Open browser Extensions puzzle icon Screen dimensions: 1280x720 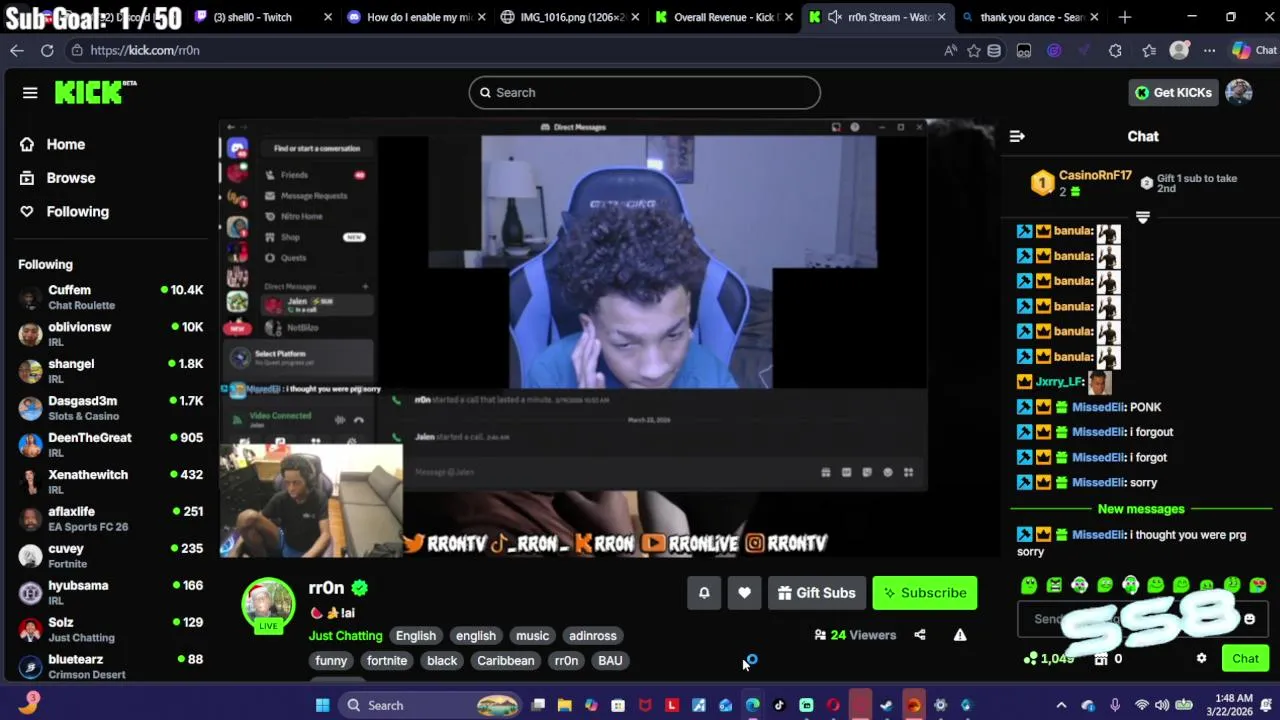click(1115, 50)
